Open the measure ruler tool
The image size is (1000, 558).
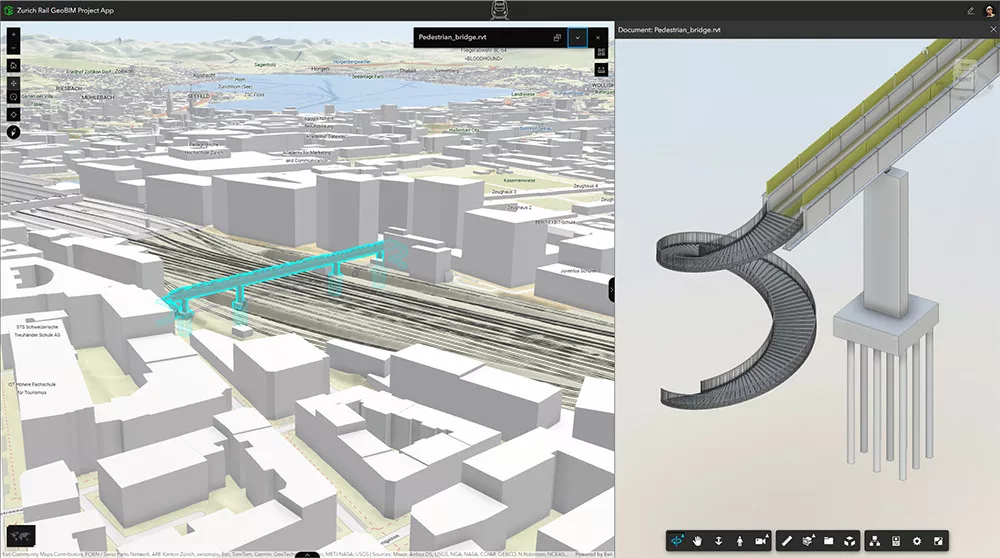[x=786, y=541]
